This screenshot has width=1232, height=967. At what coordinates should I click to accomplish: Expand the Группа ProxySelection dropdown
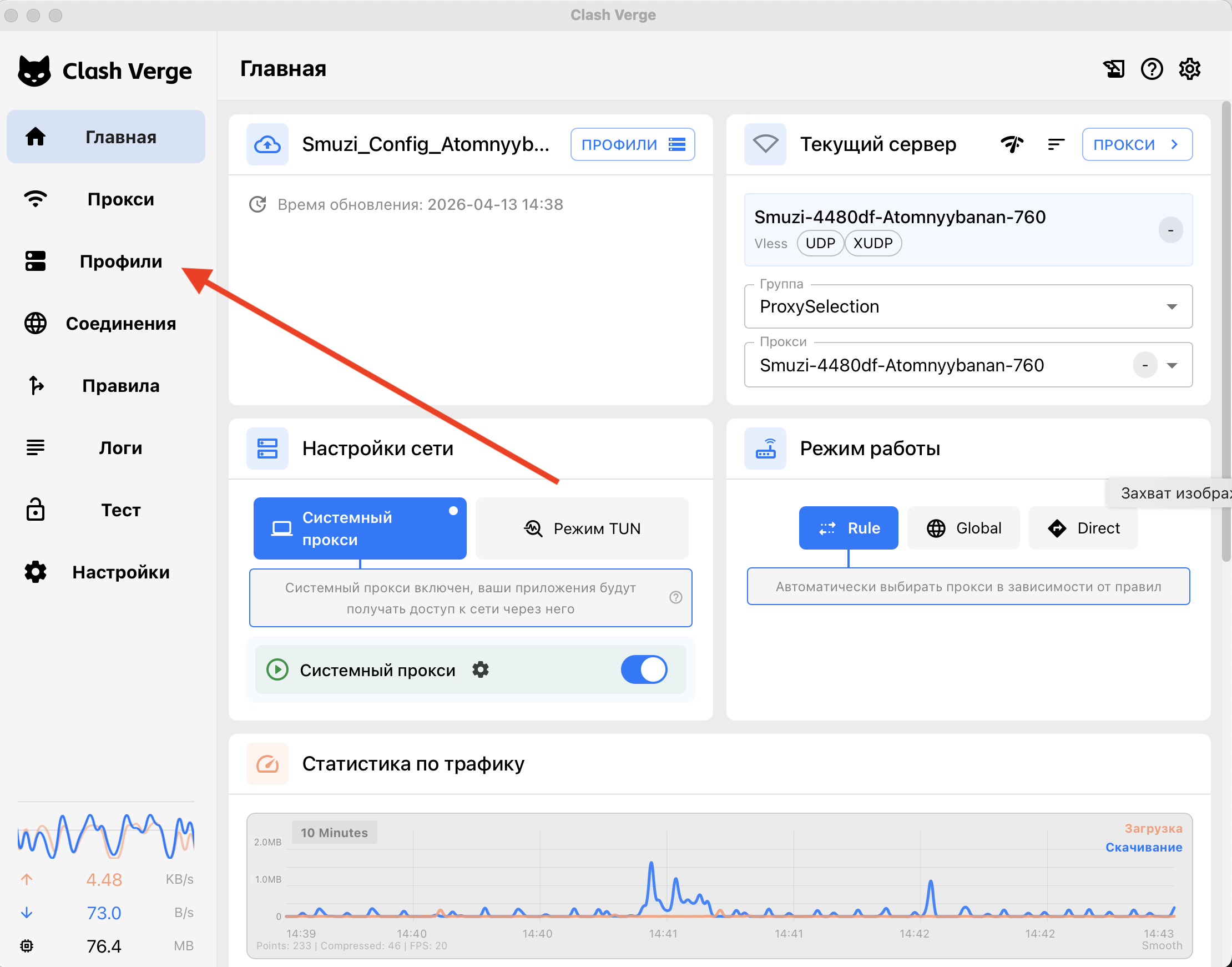click(x=968, y=306)
